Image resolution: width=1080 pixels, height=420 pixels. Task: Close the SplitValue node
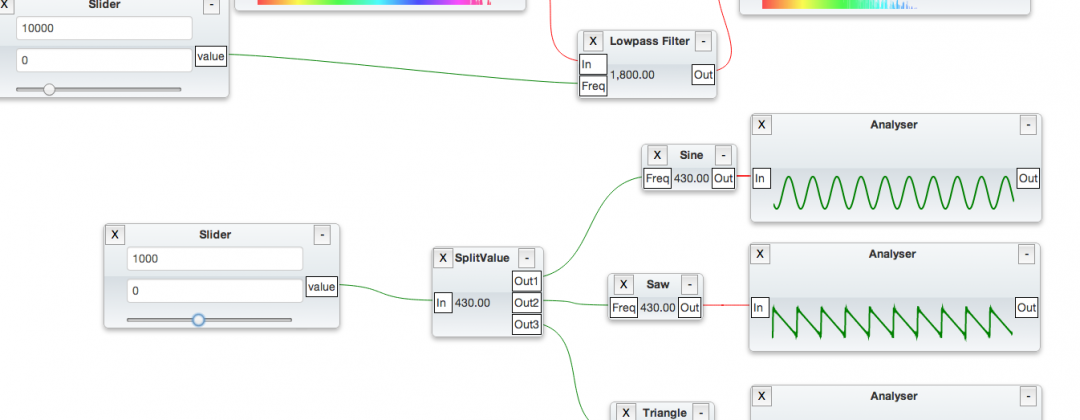[443, 258]
